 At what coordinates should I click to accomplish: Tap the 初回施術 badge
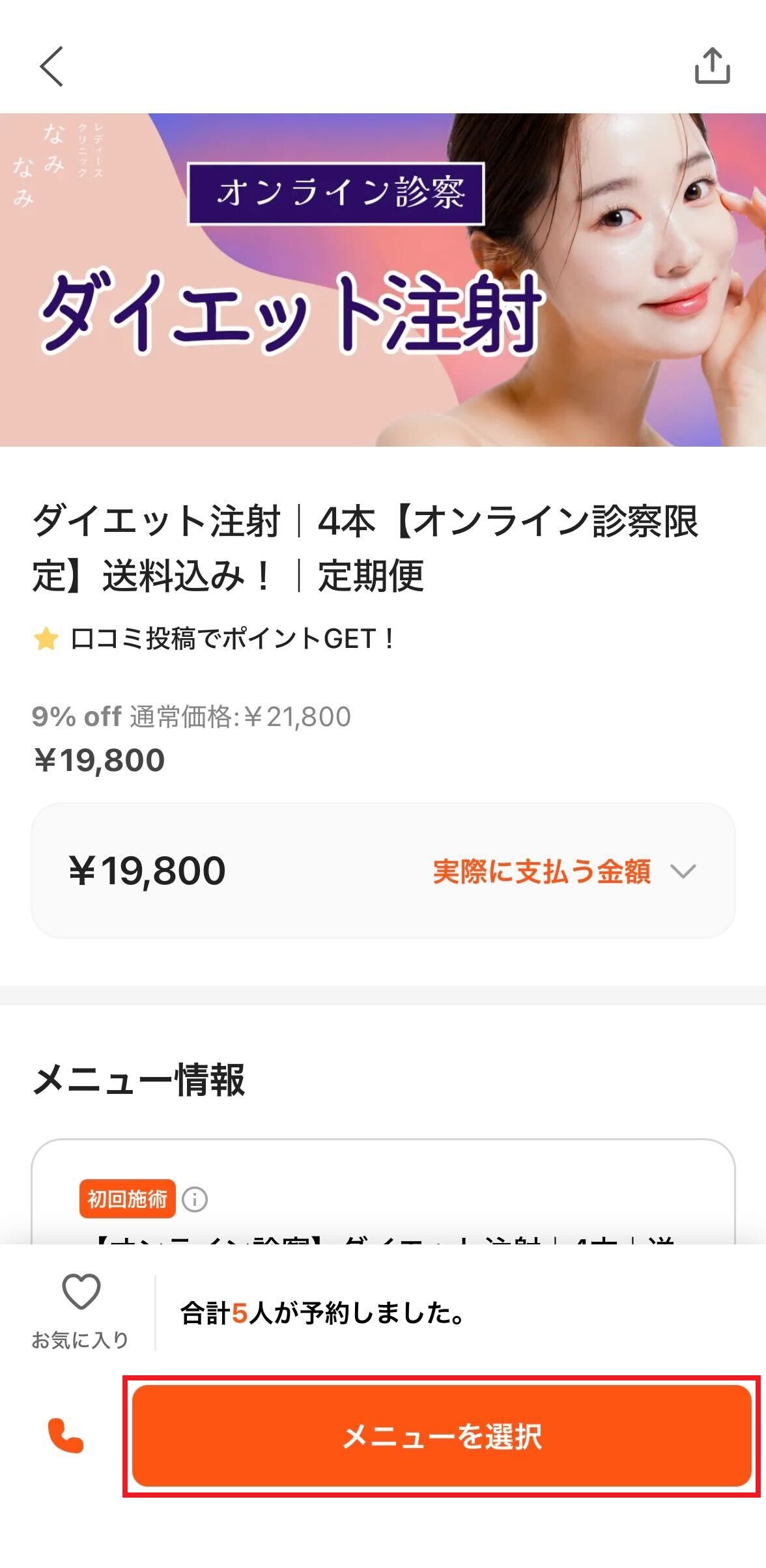point(127,1199)
